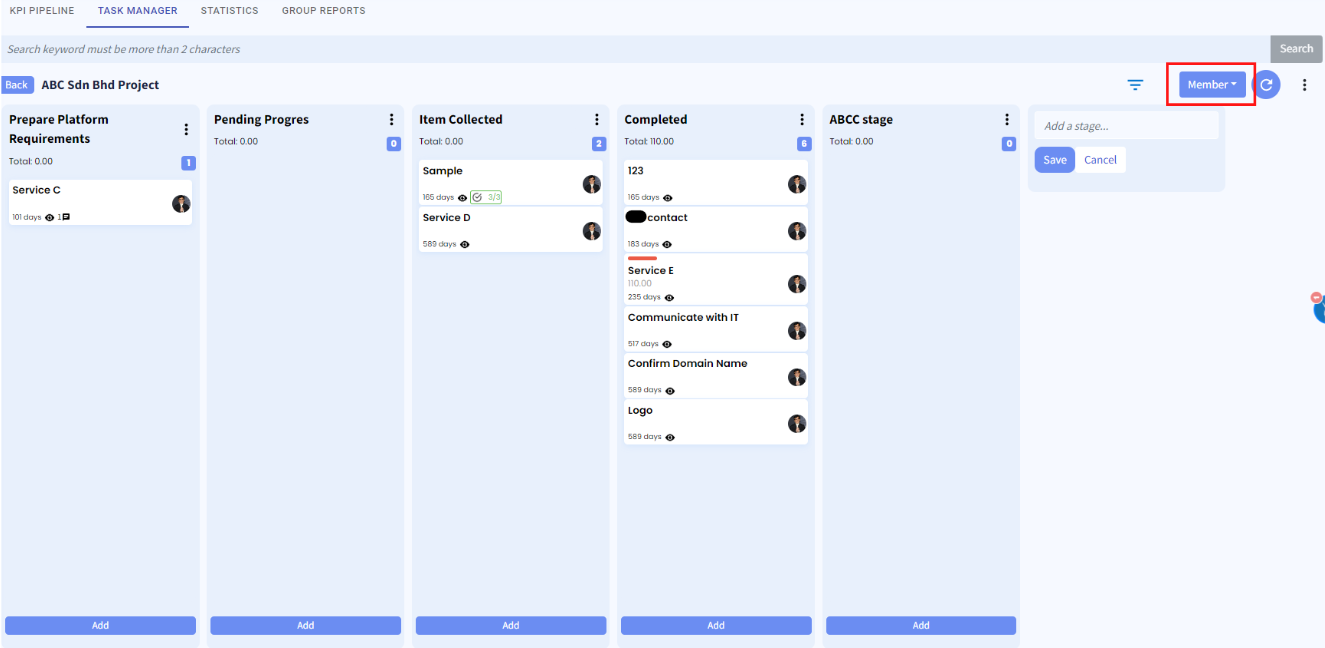Click the 3/3 checklist badge on Sample
Viewport: 1325px width, 648px height.
[x=486, y=197]
